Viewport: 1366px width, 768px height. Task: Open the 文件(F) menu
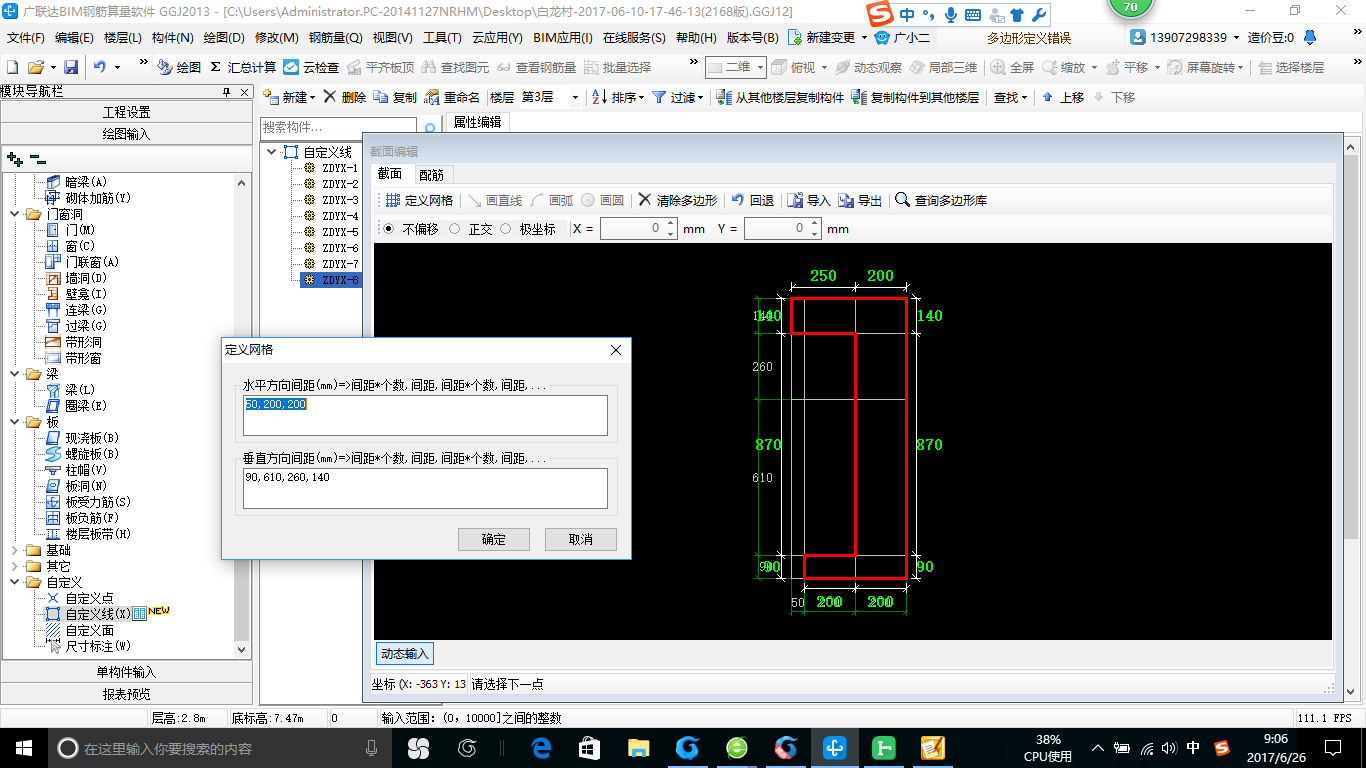pyautogui.click(x=25, y=38)
